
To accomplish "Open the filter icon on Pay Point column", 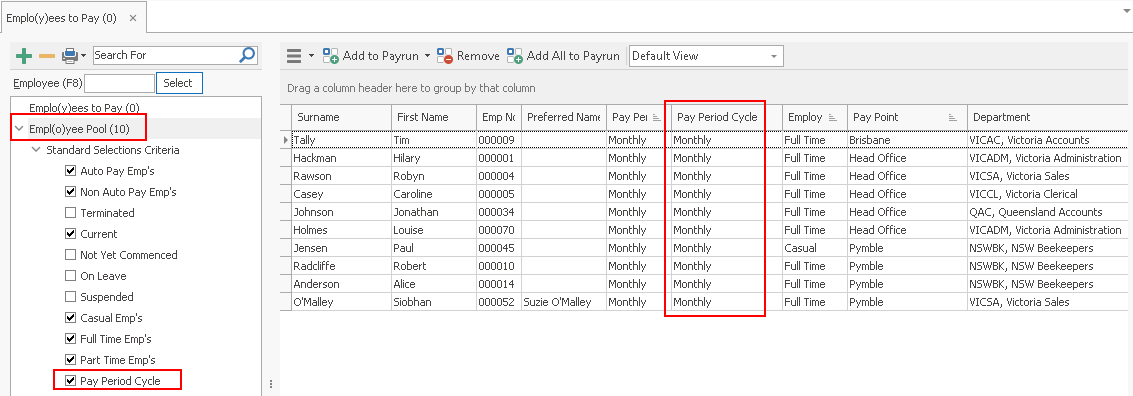I will coord(952,117).
